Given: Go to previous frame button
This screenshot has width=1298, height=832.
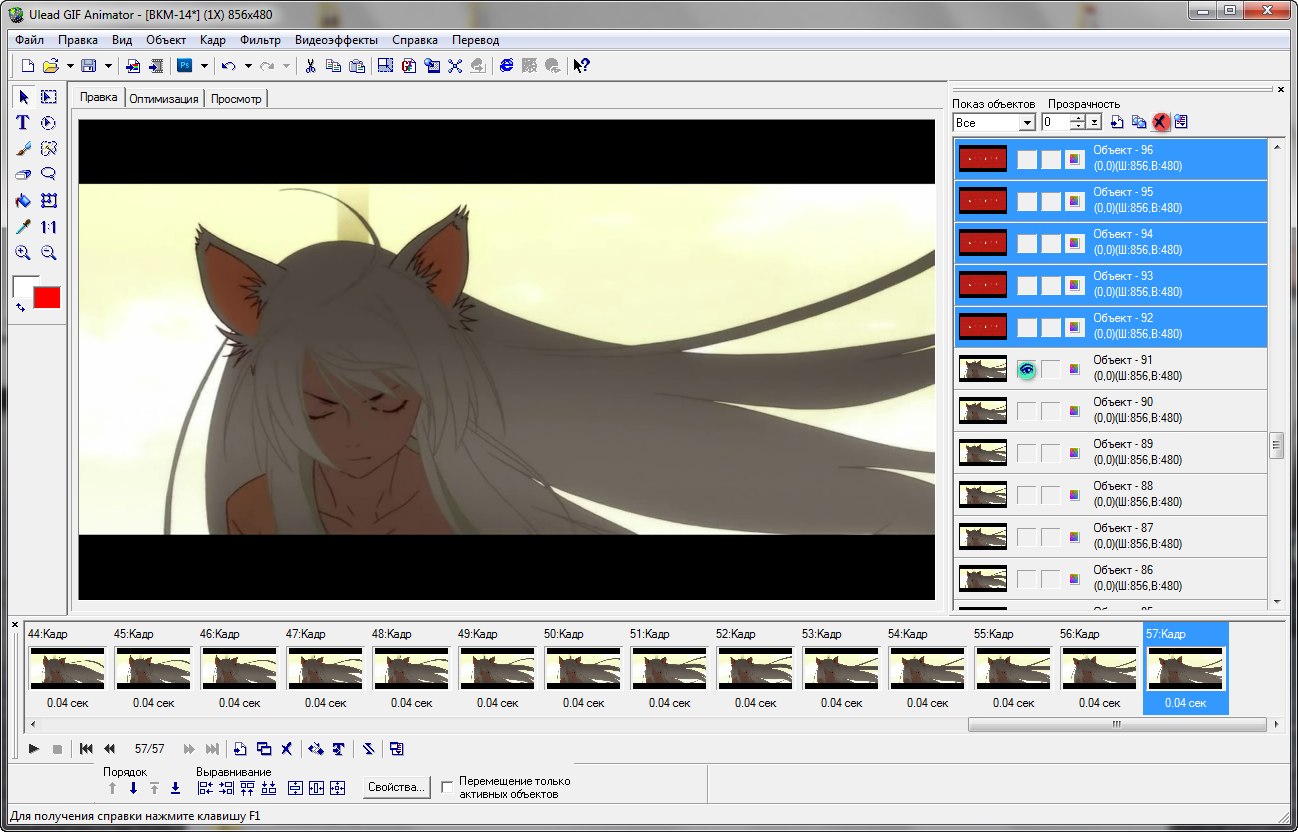Looking at the screenshot, I should point(109,748).
